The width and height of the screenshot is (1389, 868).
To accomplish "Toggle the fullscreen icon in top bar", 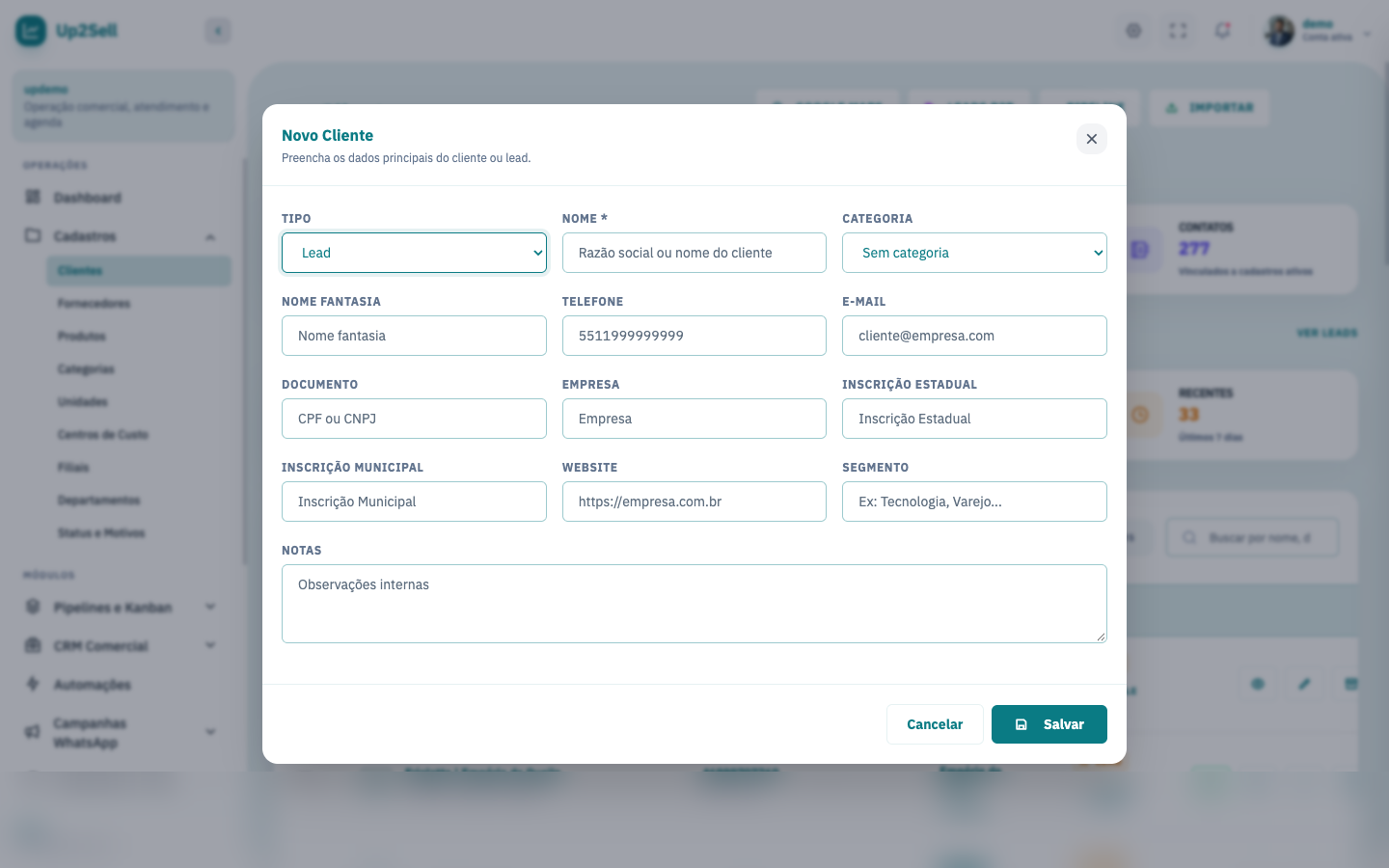I will coord(1178,31).
